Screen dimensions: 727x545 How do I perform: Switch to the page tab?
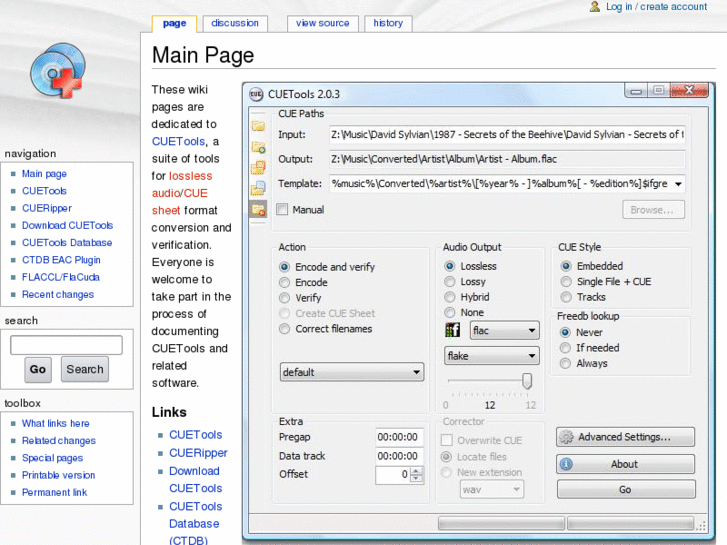tap(174, 23)
